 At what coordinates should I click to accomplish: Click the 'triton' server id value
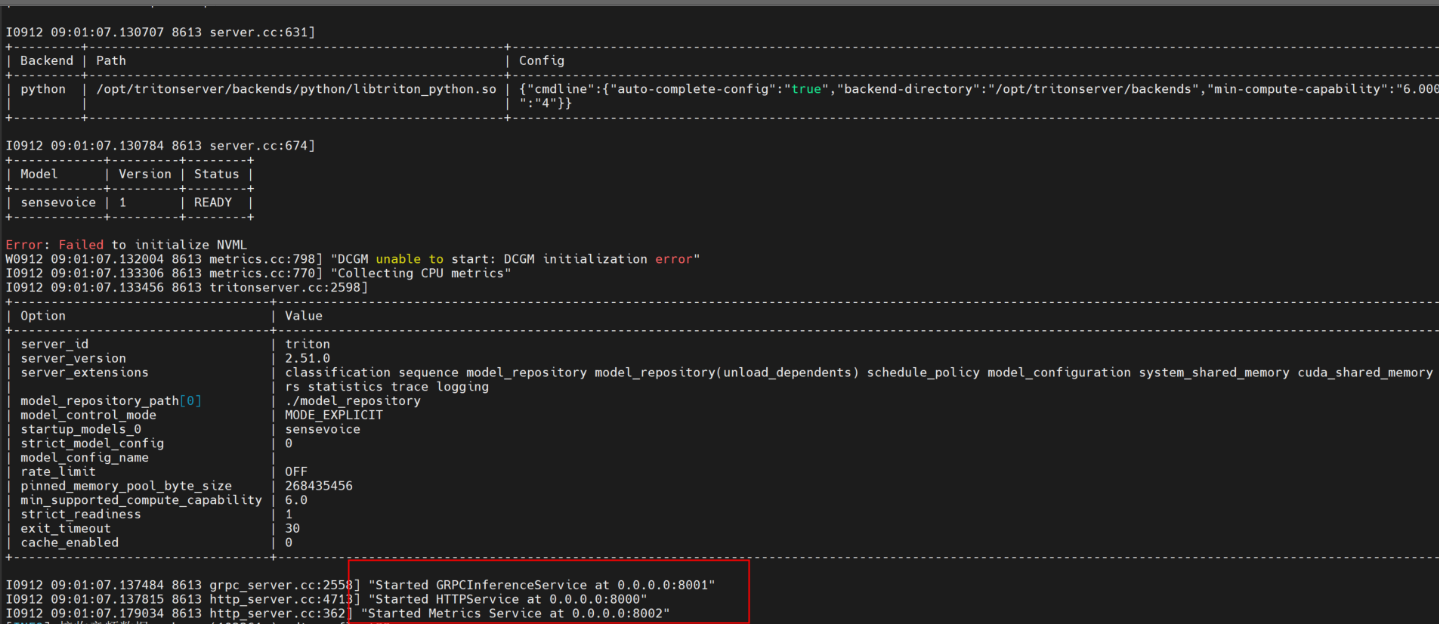point(307,344)
